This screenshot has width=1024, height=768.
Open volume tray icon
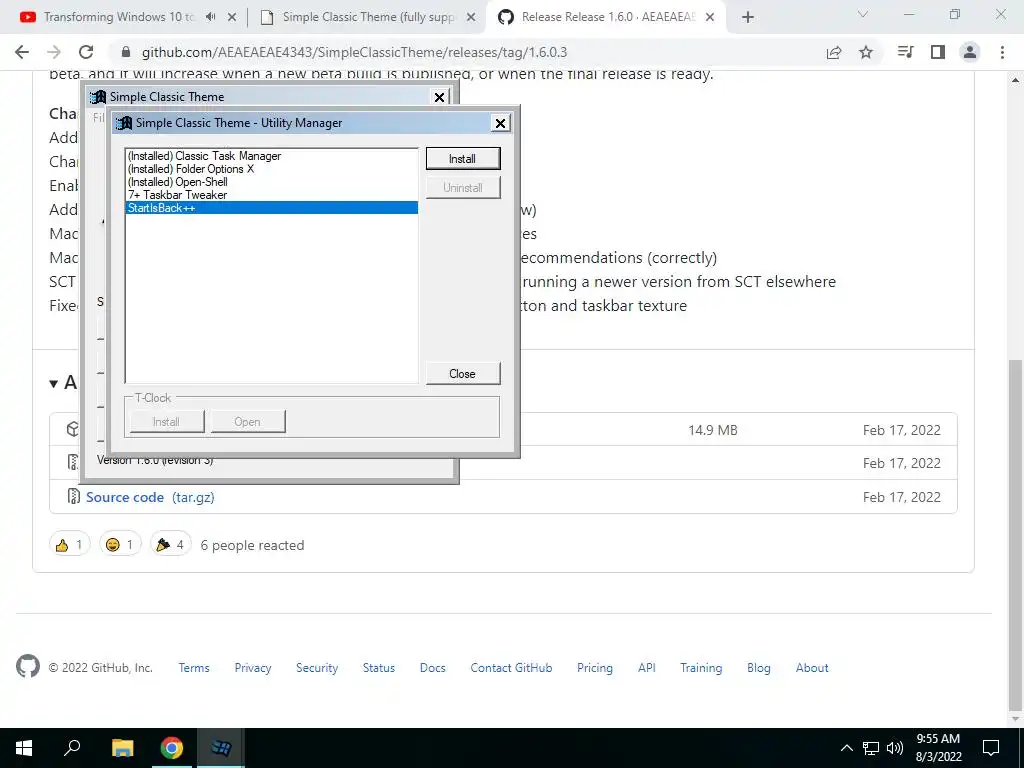(x=895, y=748)
